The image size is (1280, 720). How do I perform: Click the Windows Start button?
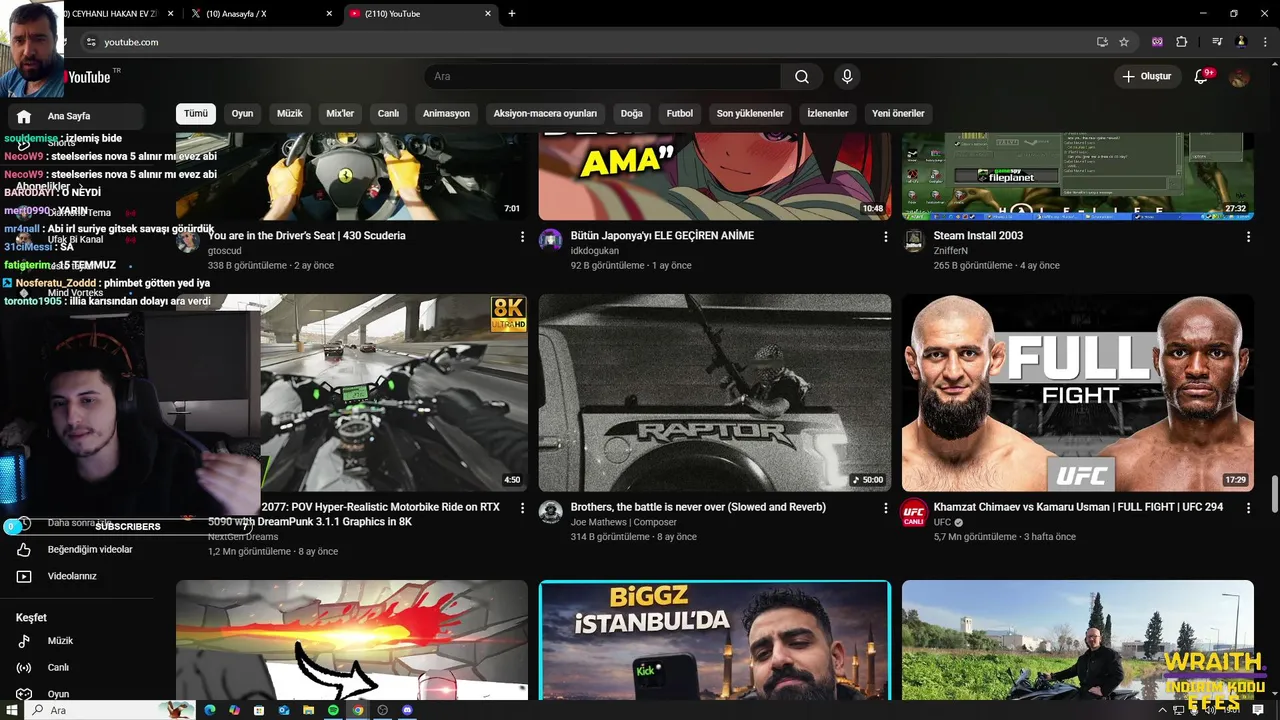pos(12,710)
